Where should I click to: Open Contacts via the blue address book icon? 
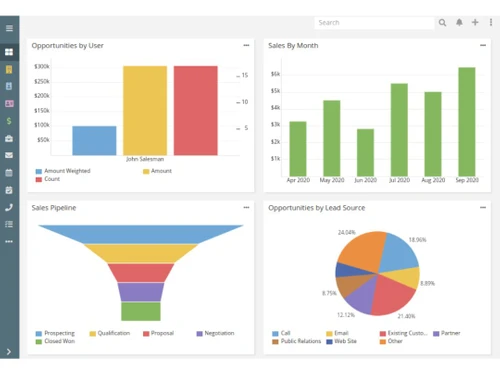click(9, 86)
